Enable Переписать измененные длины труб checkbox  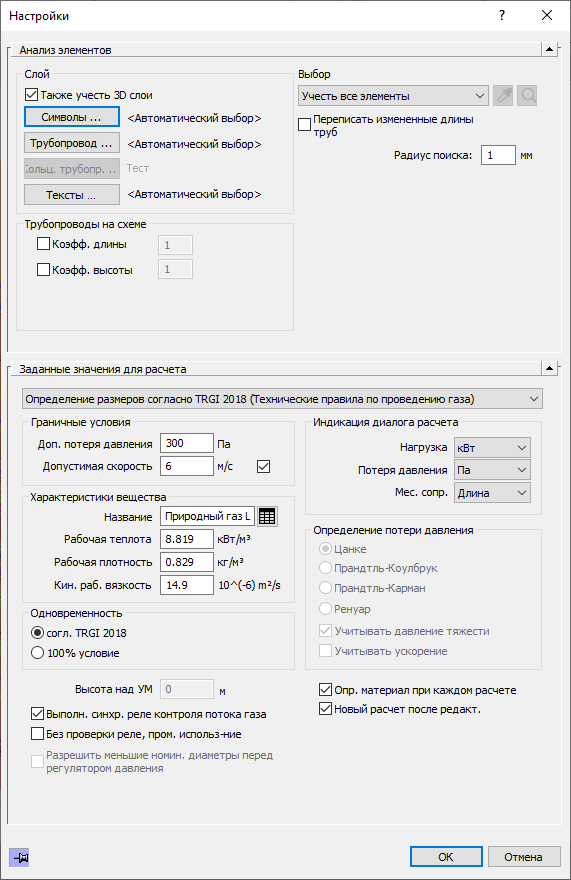304,125
